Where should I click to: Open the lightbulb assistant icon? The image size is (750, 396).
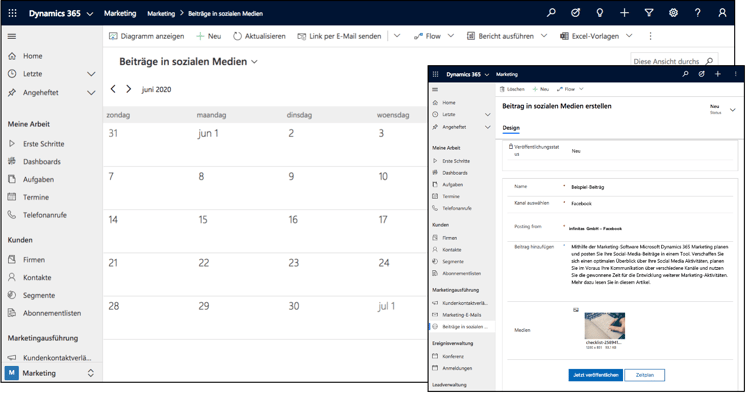point(600,13)
